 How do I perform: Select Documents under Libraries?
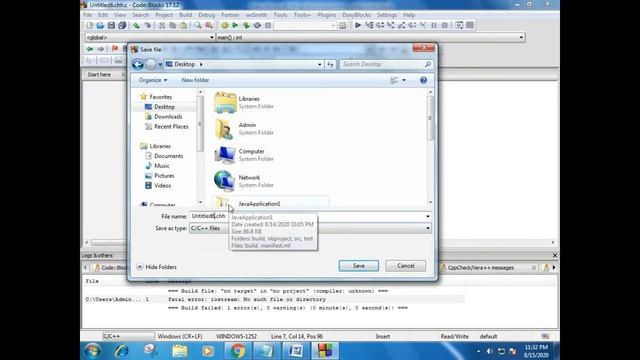[168, 156]
